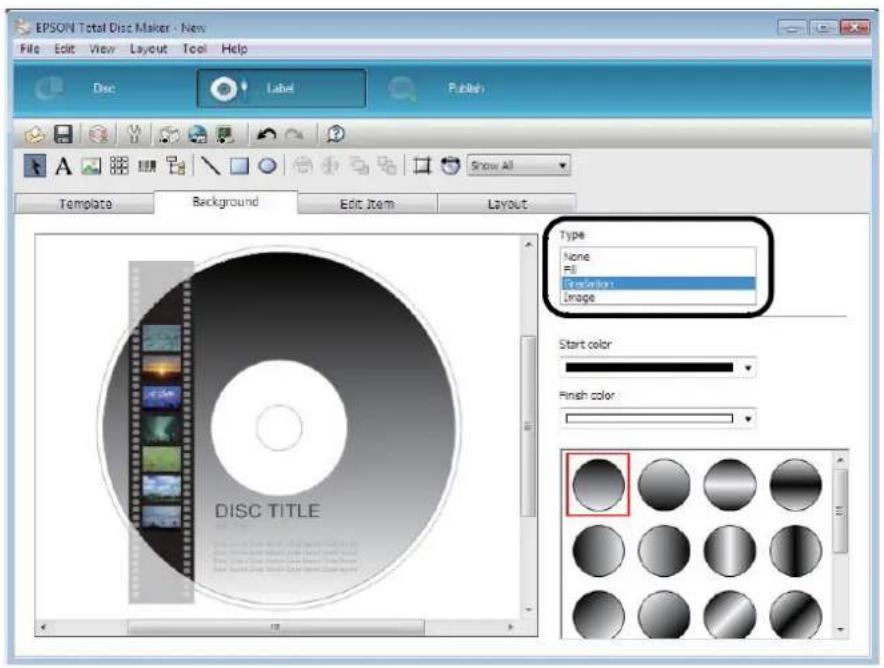Viewport: 884px width, 668px height.
Task: Open the View menu
Action: pos(102,49)
